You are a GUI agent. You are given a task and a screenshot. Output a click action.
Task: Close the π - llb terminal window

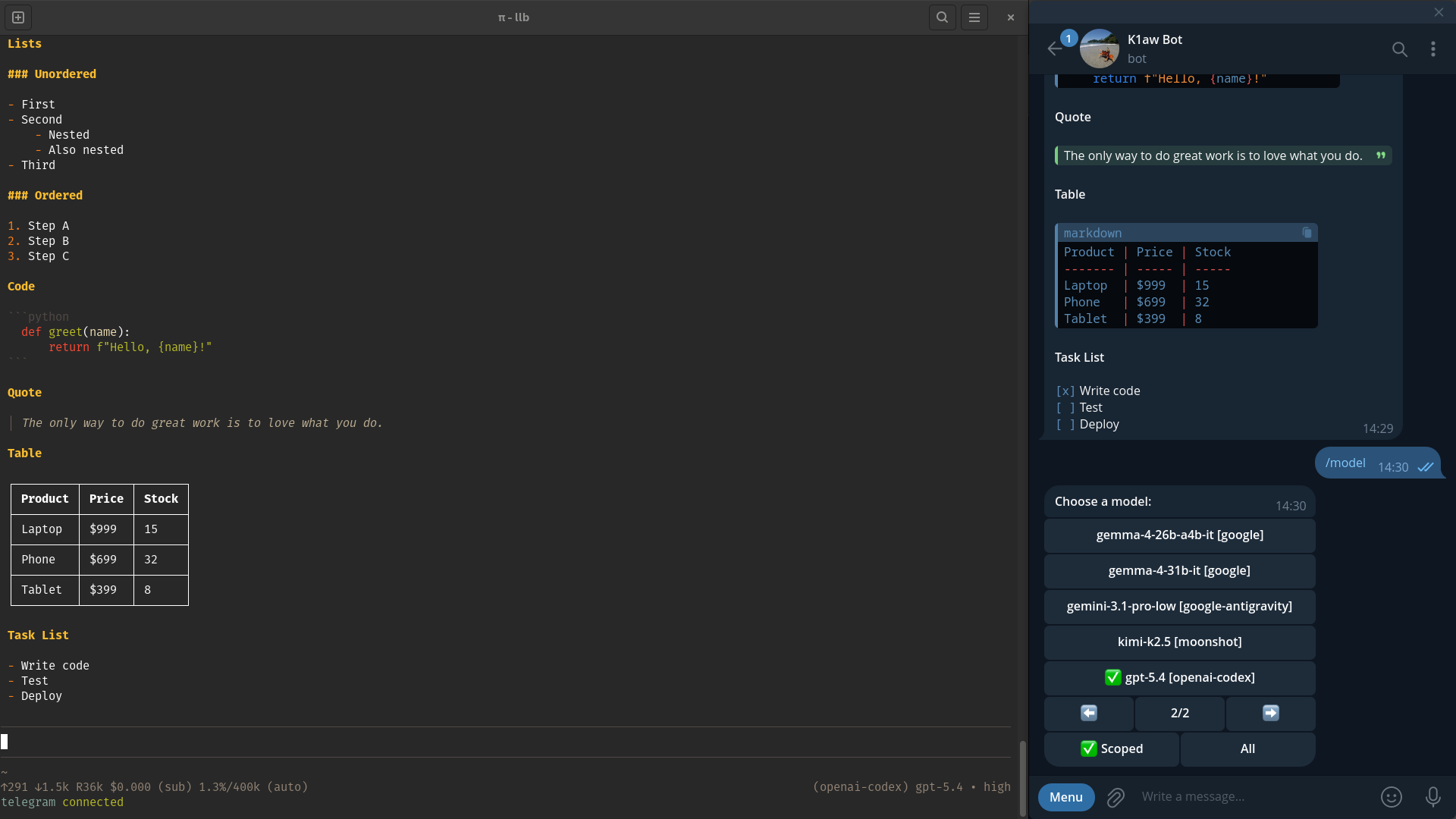click(1010, 17)
